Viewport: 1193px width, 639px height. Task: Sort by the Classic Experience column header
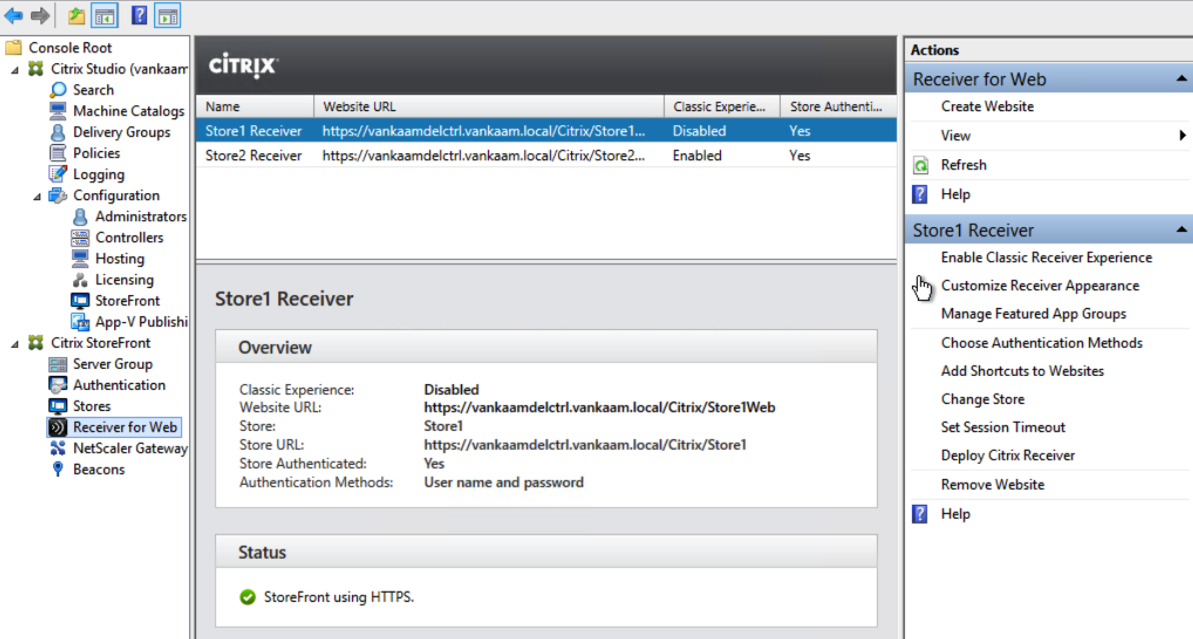[x=722, y=106]
